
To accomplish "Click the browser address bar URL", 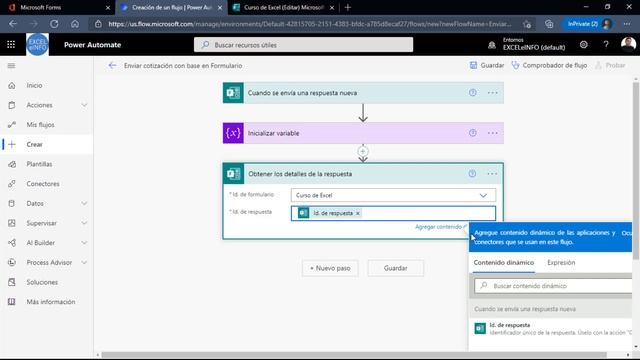I will point(309,24).
